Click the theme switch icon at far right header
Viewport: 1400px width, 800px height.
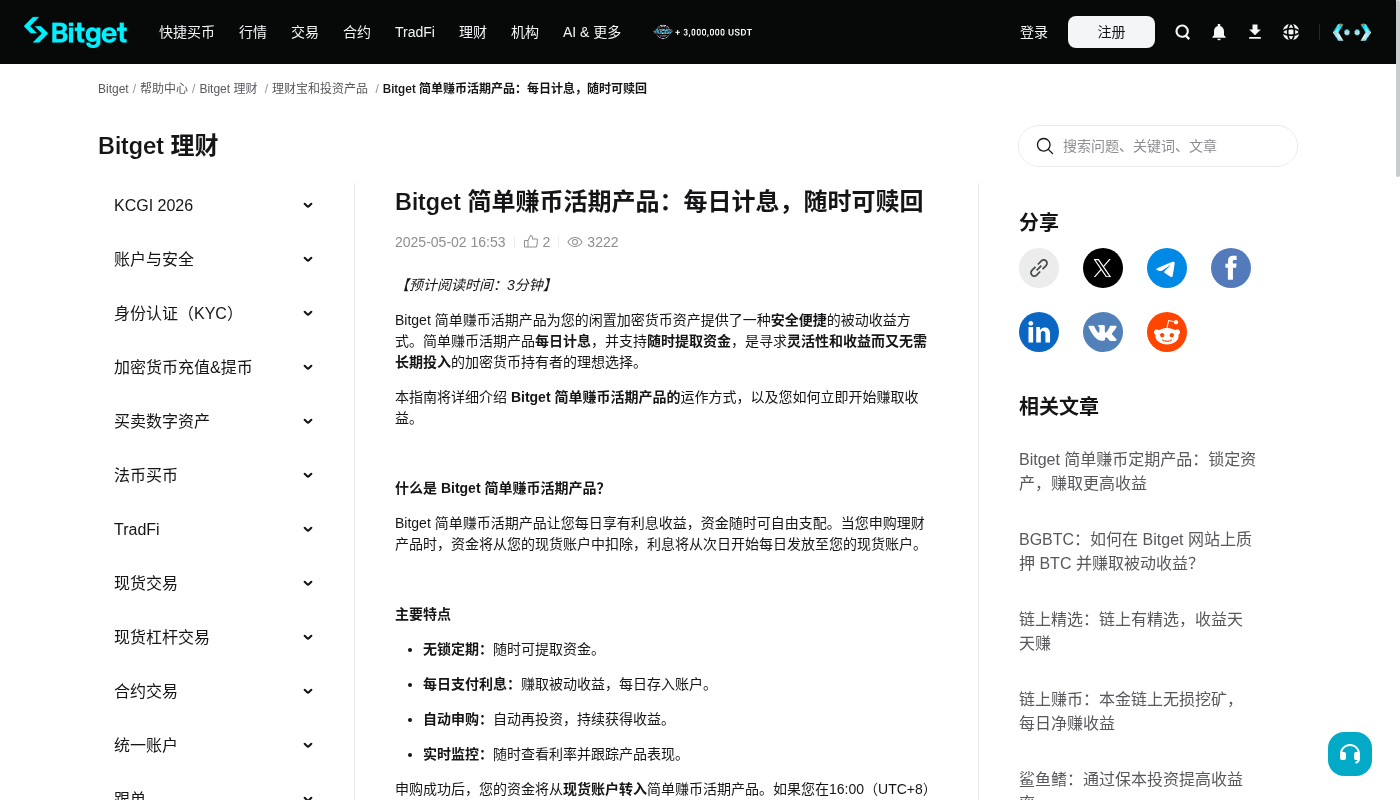(1352, 32)
